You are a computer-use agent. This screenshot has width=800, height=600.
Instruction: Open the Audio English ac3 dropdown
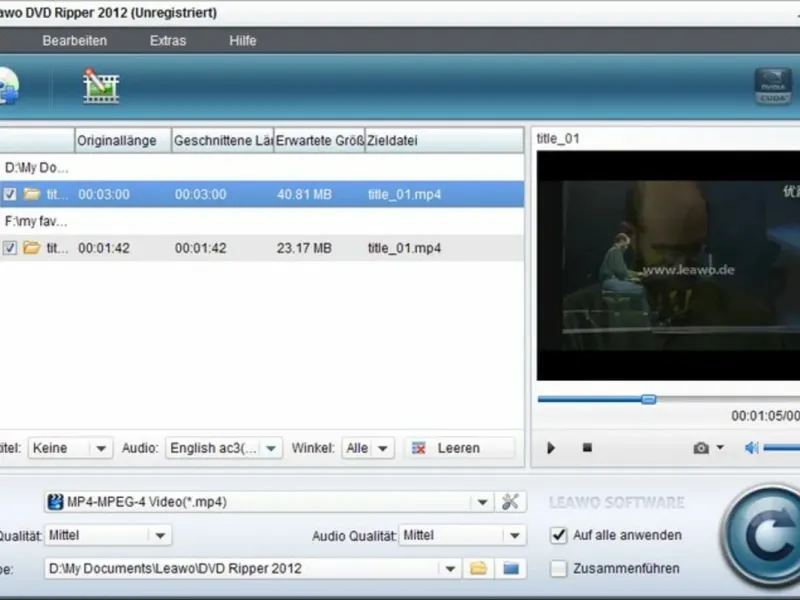pyautogui.click(x=223, y=448)
